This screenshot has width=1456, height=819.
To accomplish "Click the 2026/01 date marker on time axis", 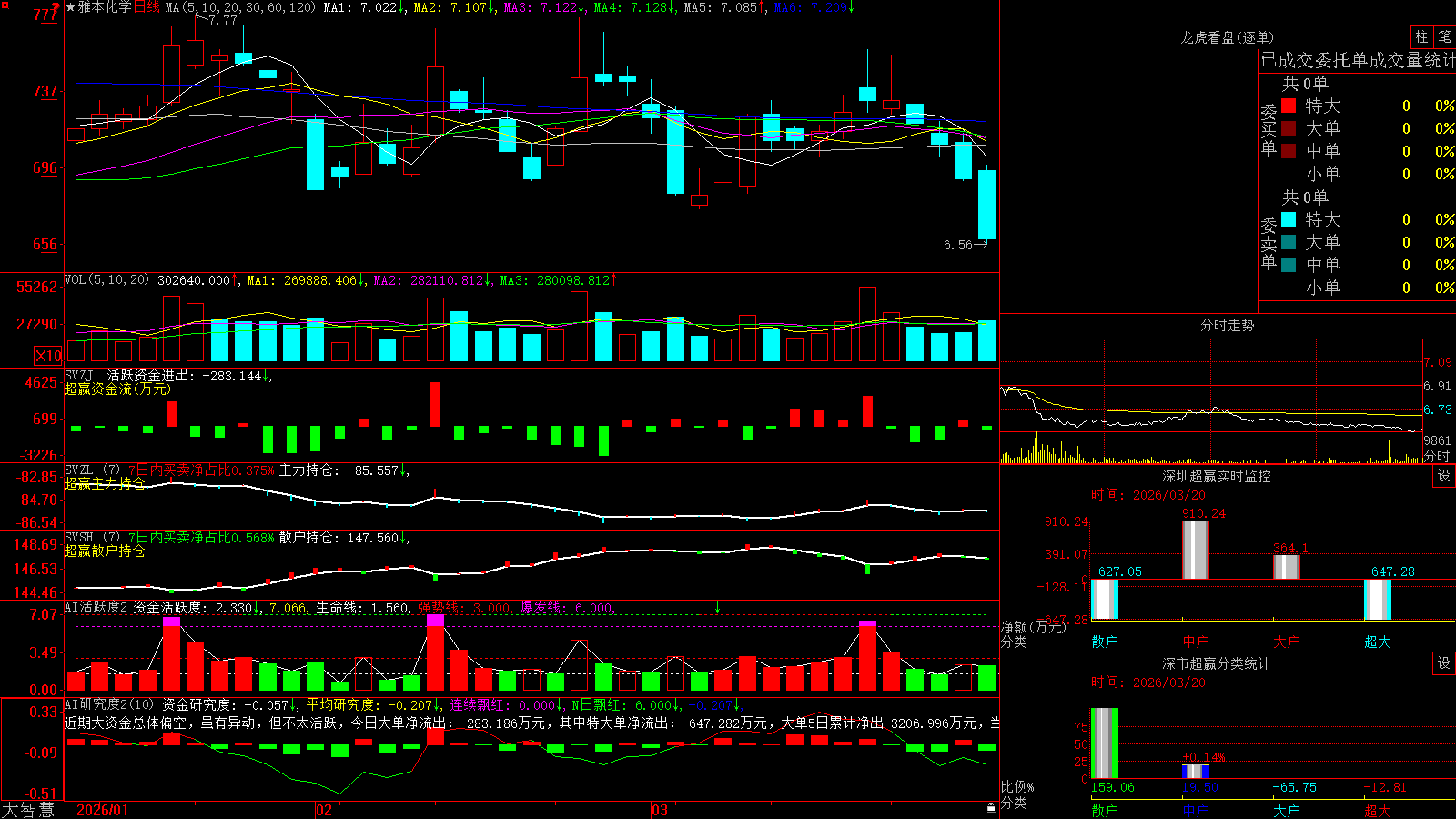I will pos(103,810).
